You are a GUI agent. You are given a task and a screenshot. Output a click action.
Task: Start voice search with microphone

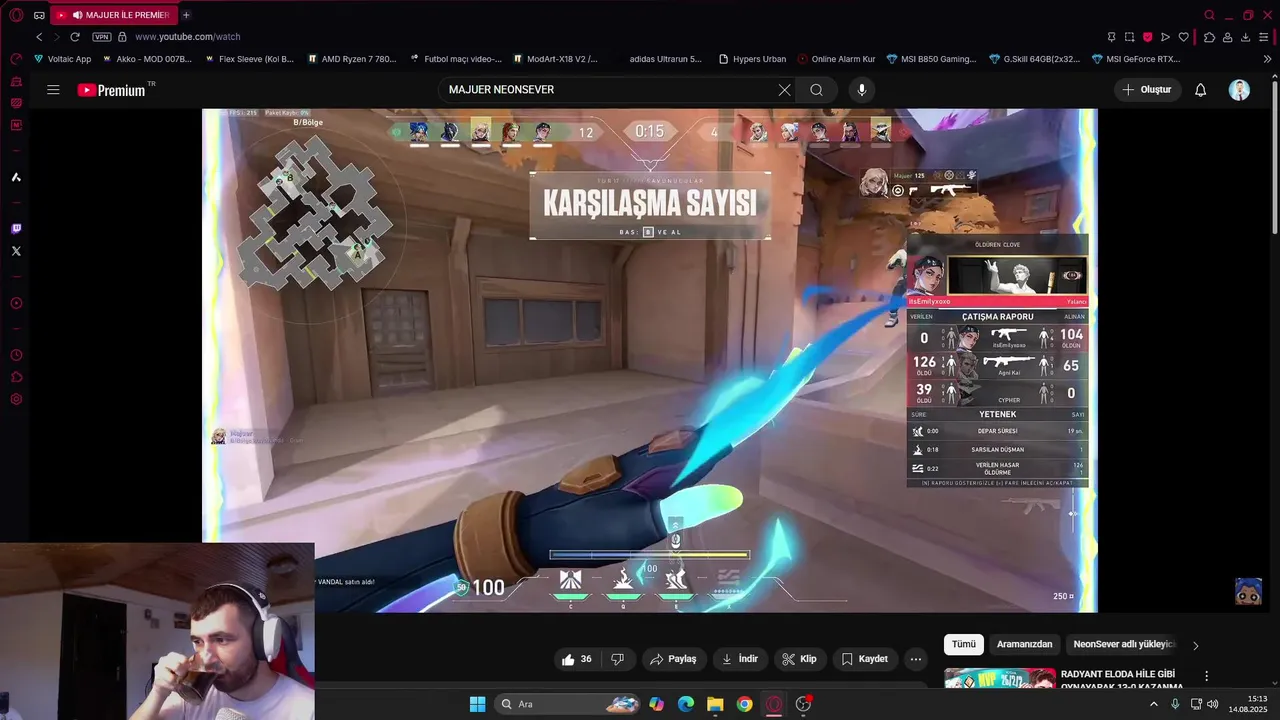tap(862, 90)
